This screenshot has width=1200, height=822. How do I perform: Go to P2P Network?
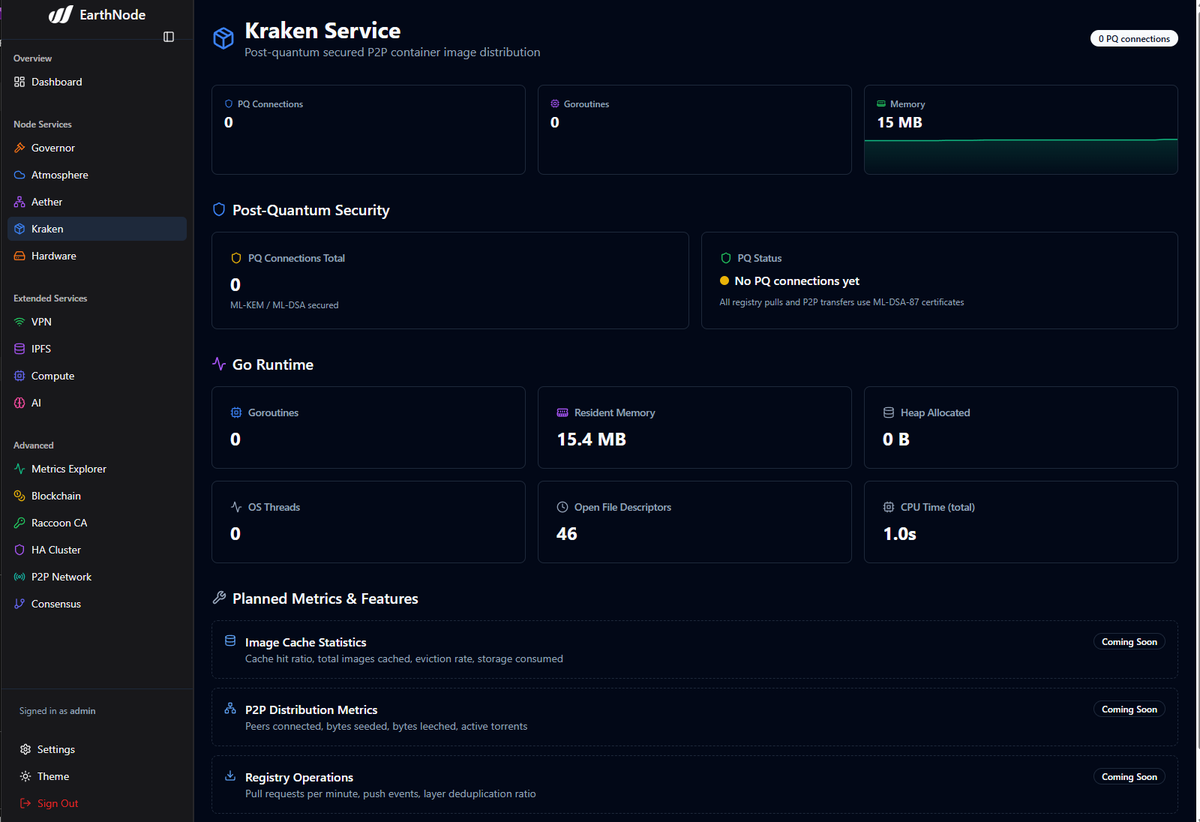[x=96, y=577]
